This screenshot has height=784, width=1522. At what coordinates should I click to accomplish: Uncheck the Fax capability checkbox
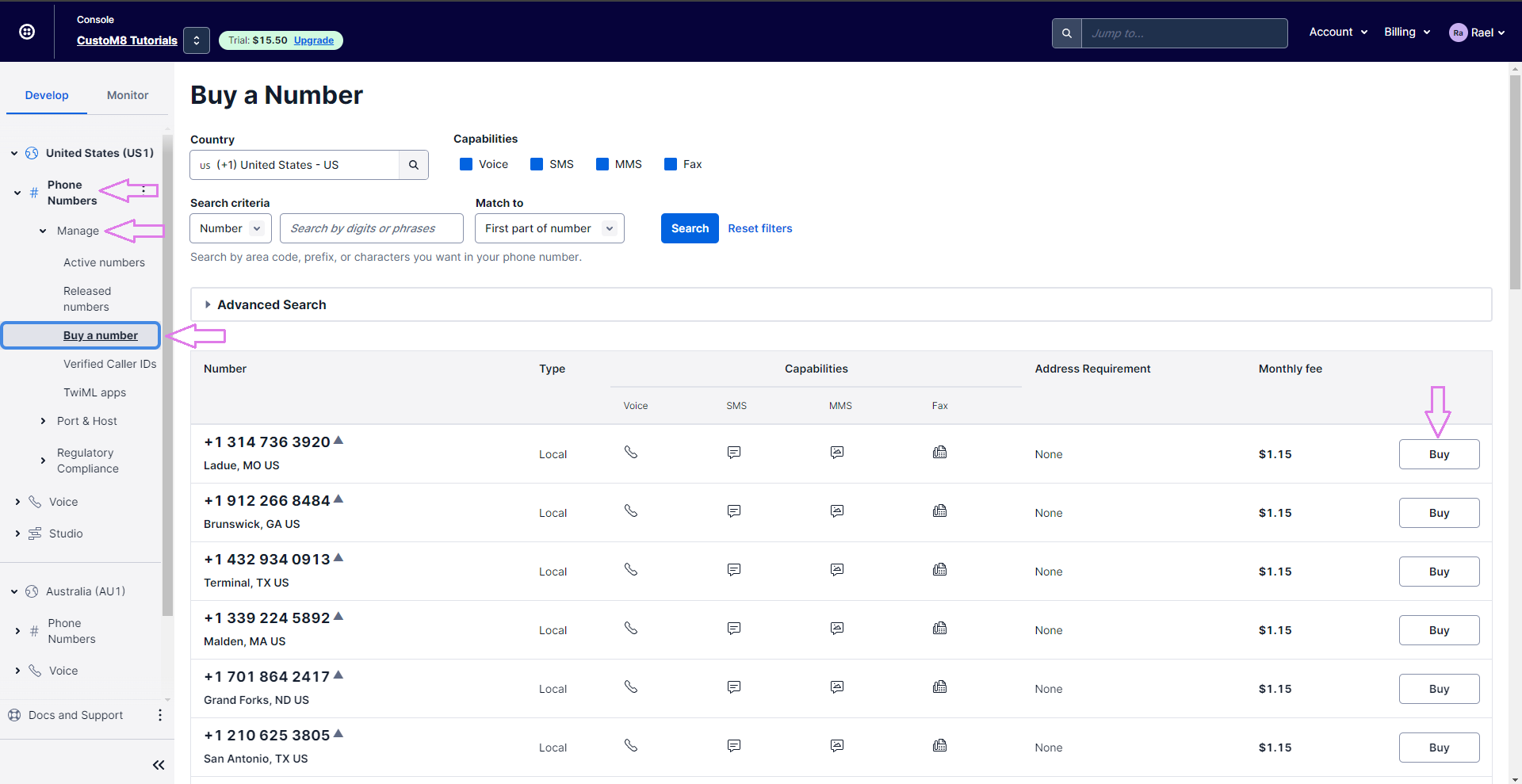[x=671, y=164]
